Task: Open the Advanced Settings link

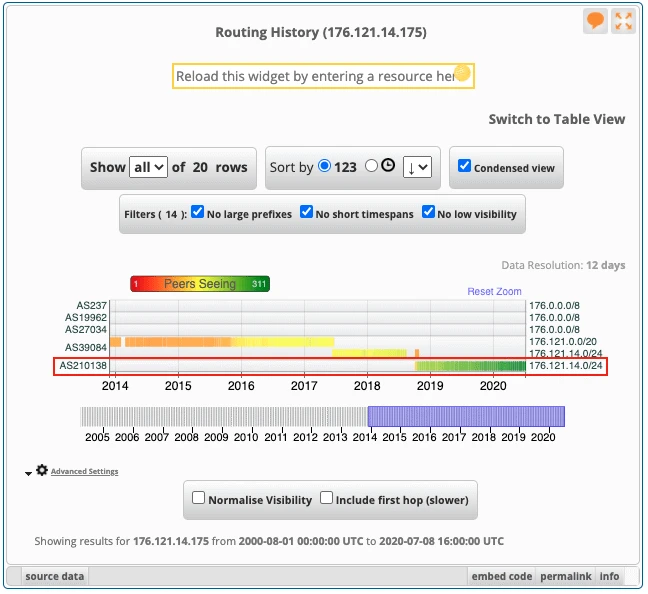Action: coord(84,471)
